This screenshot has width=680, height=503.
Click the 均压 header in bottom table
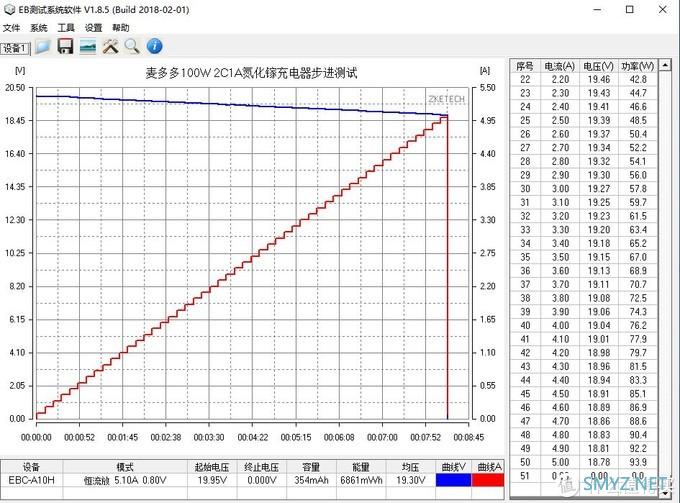pyautogui.click(x=410, y=467)
